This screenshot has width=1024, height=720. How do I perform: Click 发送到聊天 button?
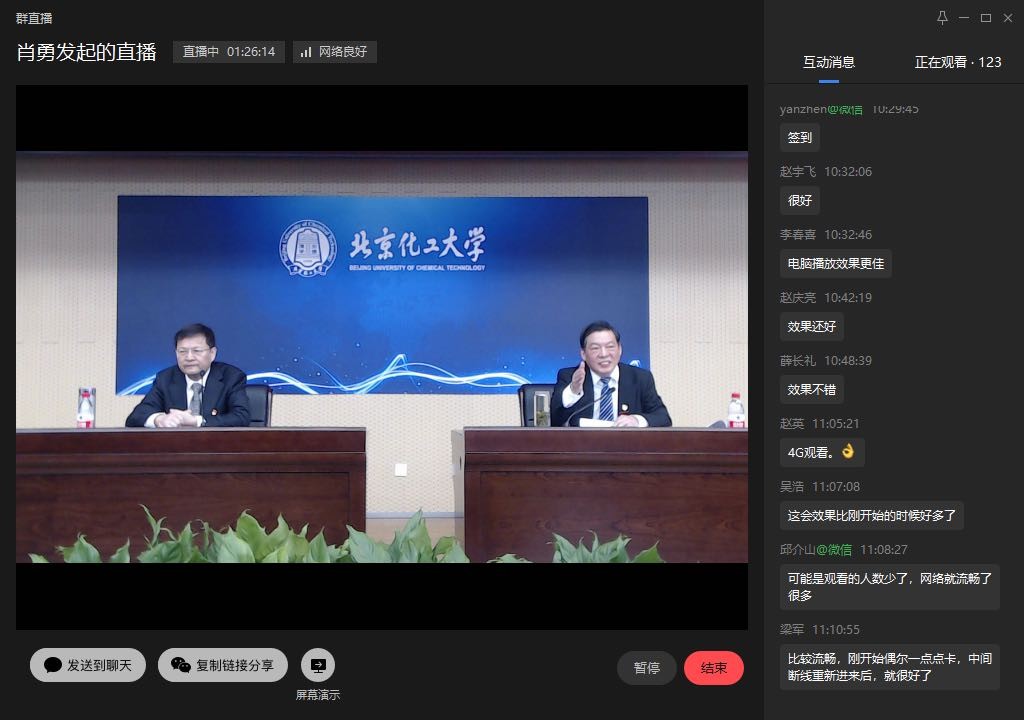coord(88,666)
